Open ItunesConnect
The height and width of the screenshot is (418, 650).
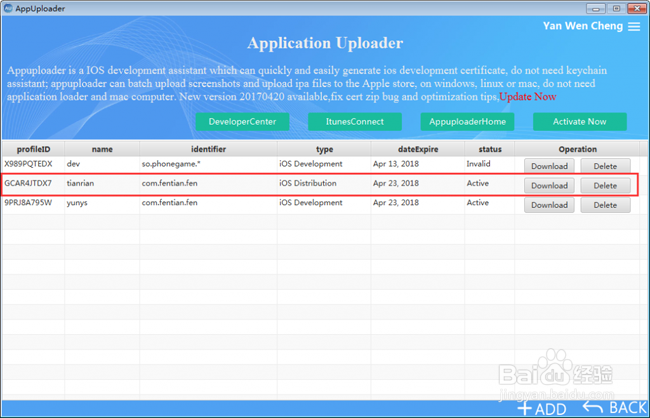pyautogui.click(x=354, y=122)
